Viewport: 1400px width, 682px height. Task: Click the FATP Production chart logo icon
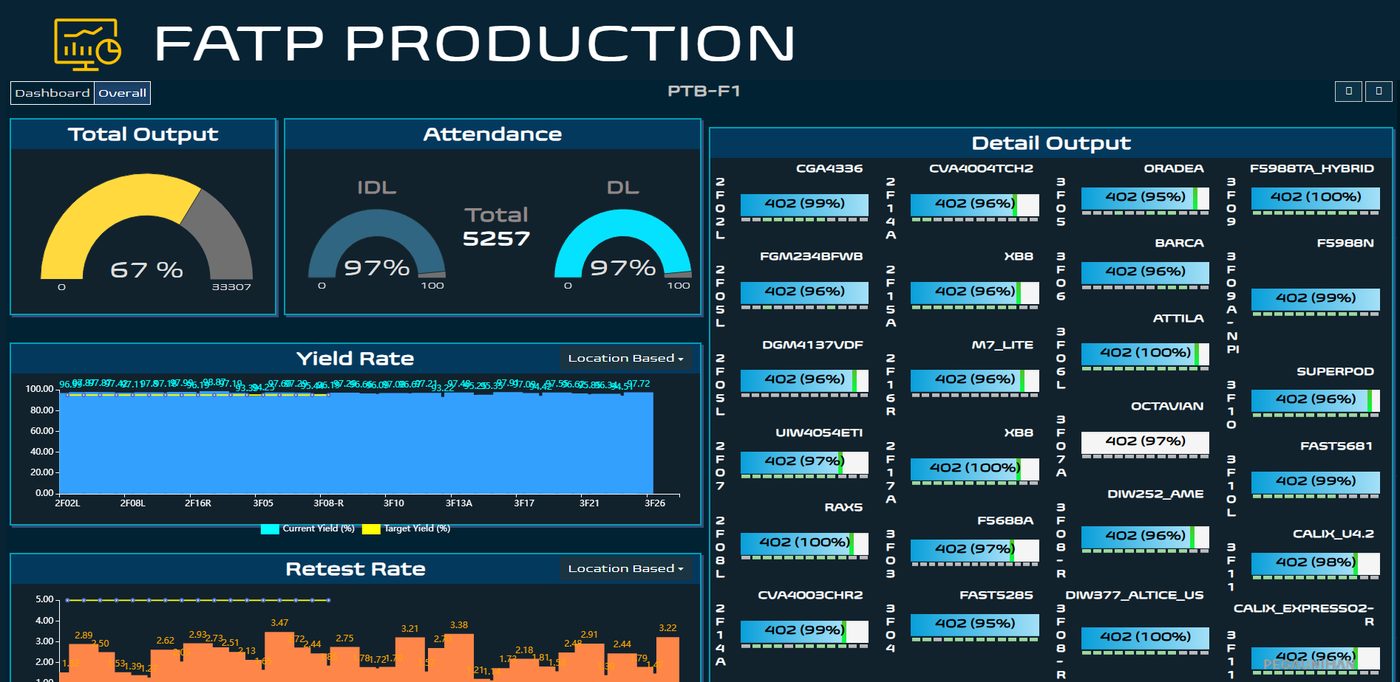pos(87,44)
